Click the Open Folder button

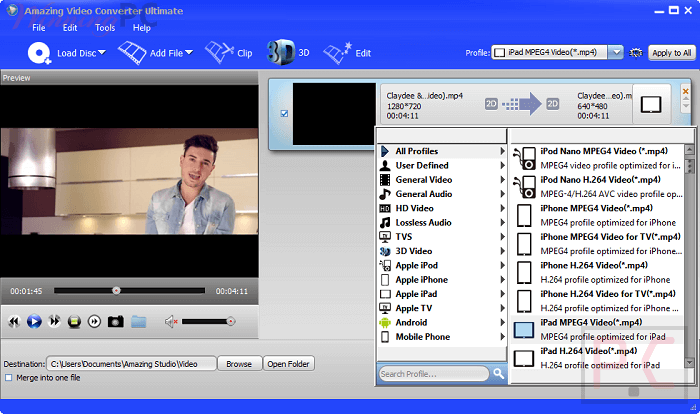pyautogui.click(x=288, y=364)
